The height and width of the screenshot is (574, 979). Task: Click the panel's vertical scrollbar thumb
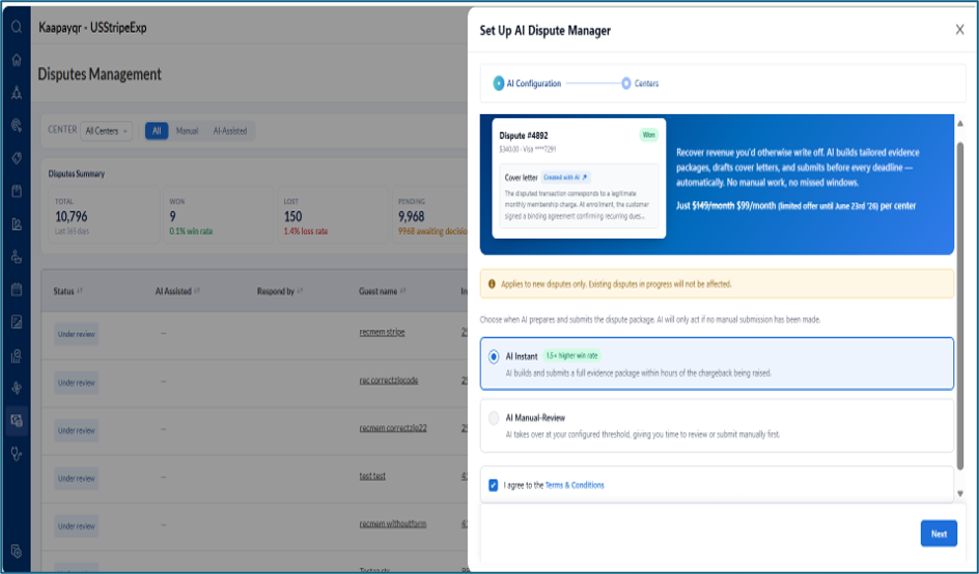pos(960,306)
